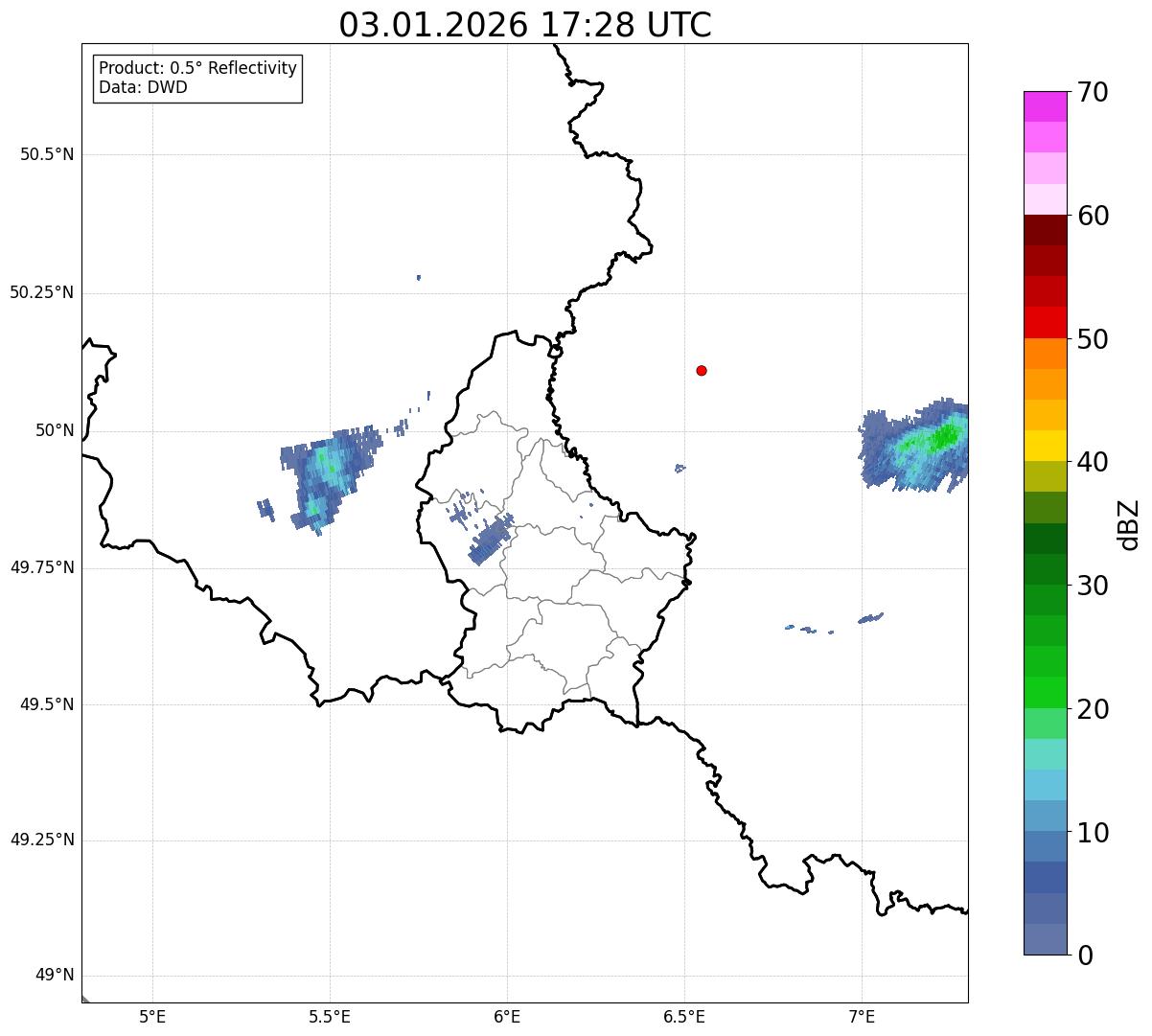Click the 49.75°N latitude label

(42, 567)
